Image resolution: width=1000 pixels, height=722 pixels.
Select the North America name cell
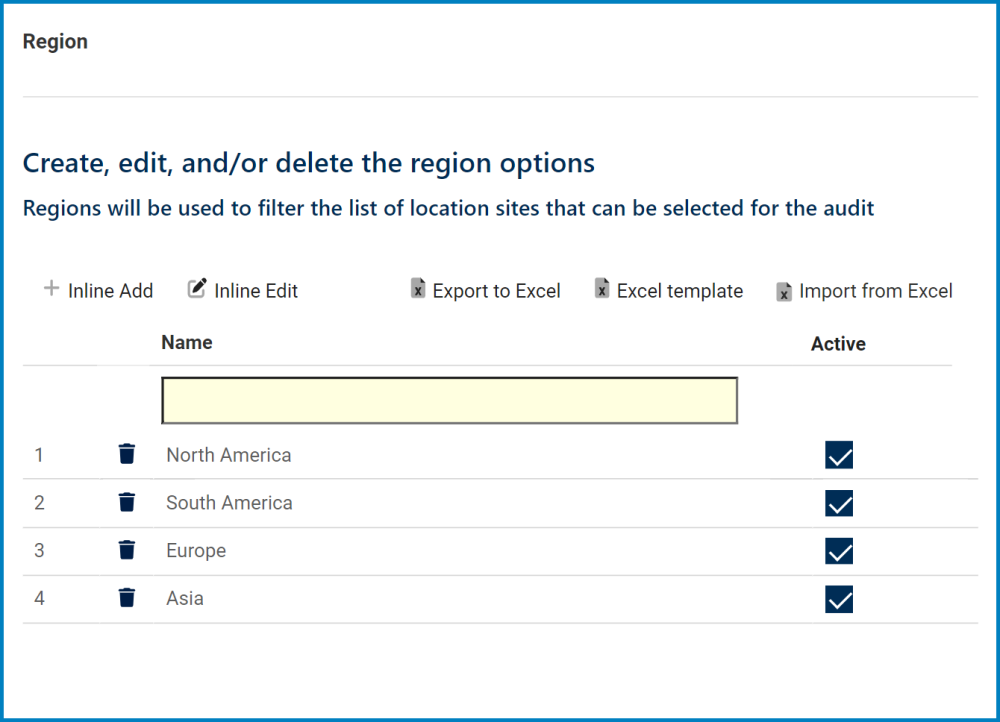click(x=229, y=455)
